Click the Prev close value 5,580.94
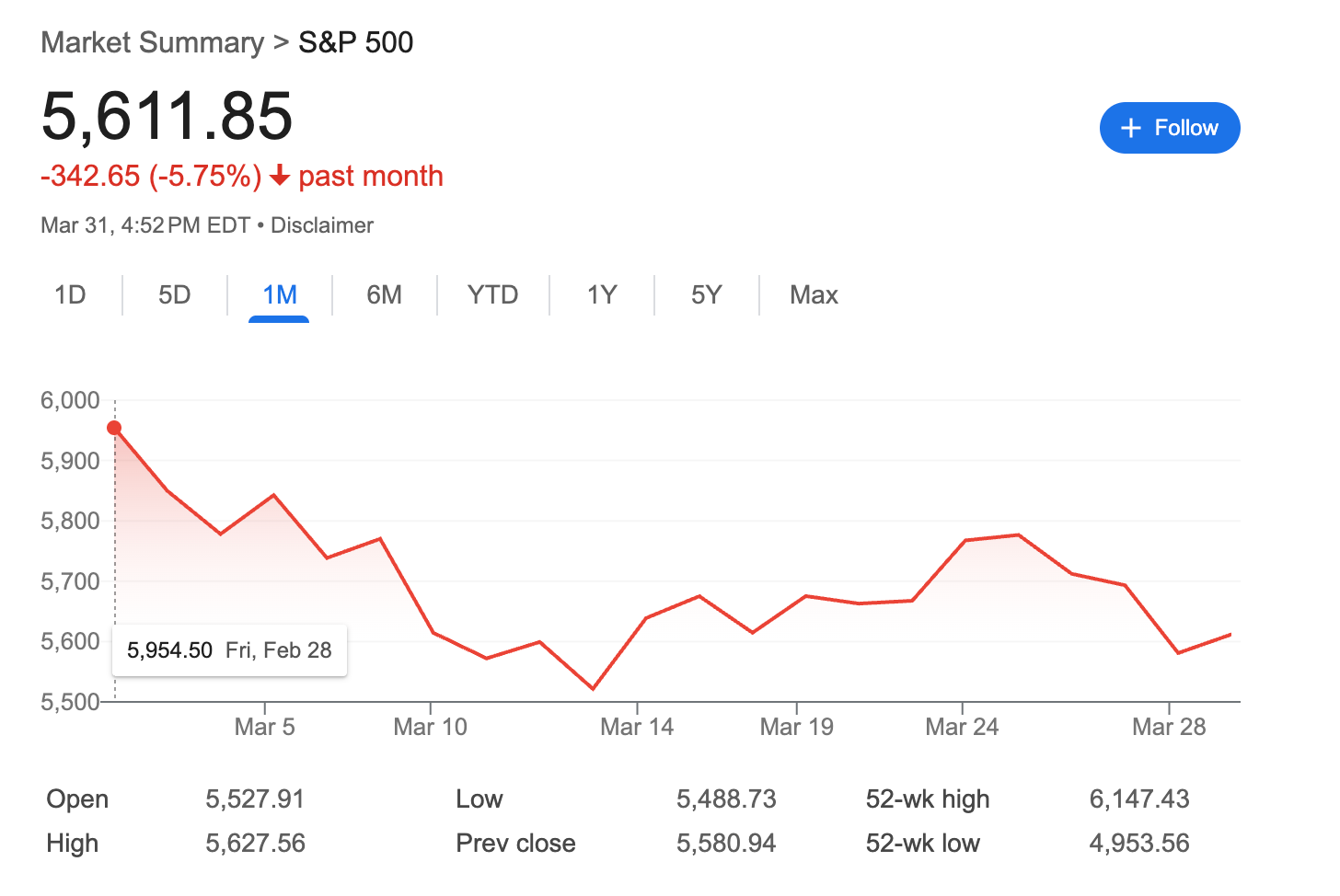The height and width of the screenshot is (896, 1340). [726, 843]
